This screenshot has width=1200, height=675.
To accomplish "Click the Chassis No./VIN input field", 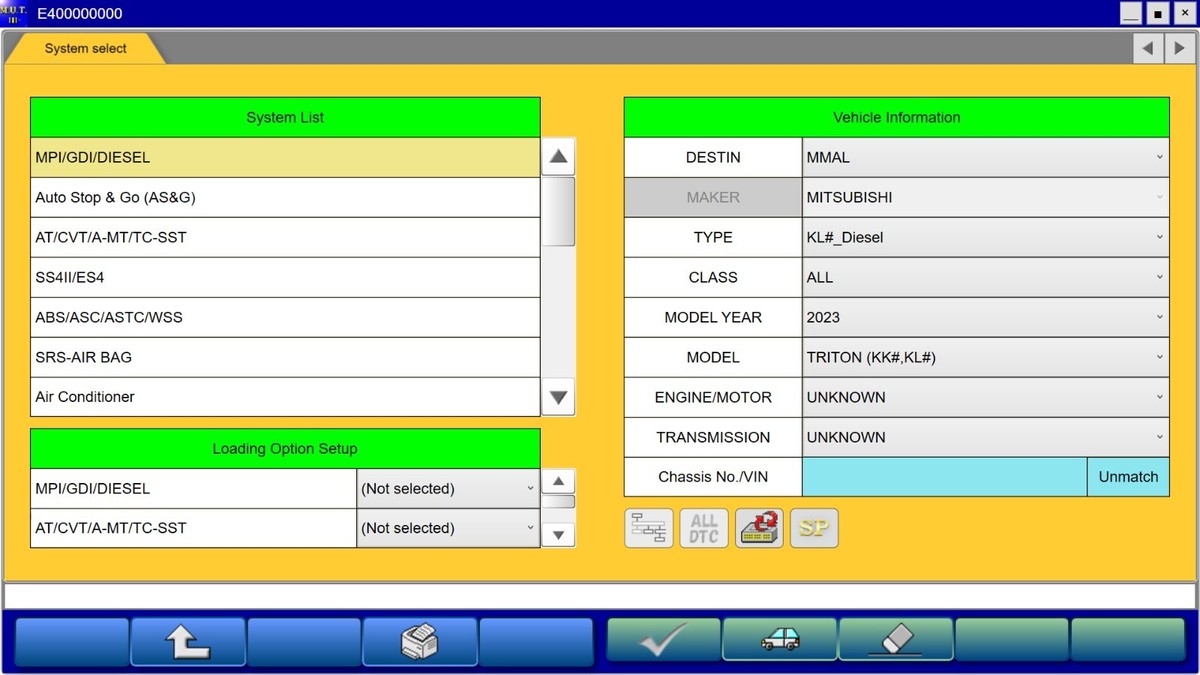I will click(x=944, y=477).
